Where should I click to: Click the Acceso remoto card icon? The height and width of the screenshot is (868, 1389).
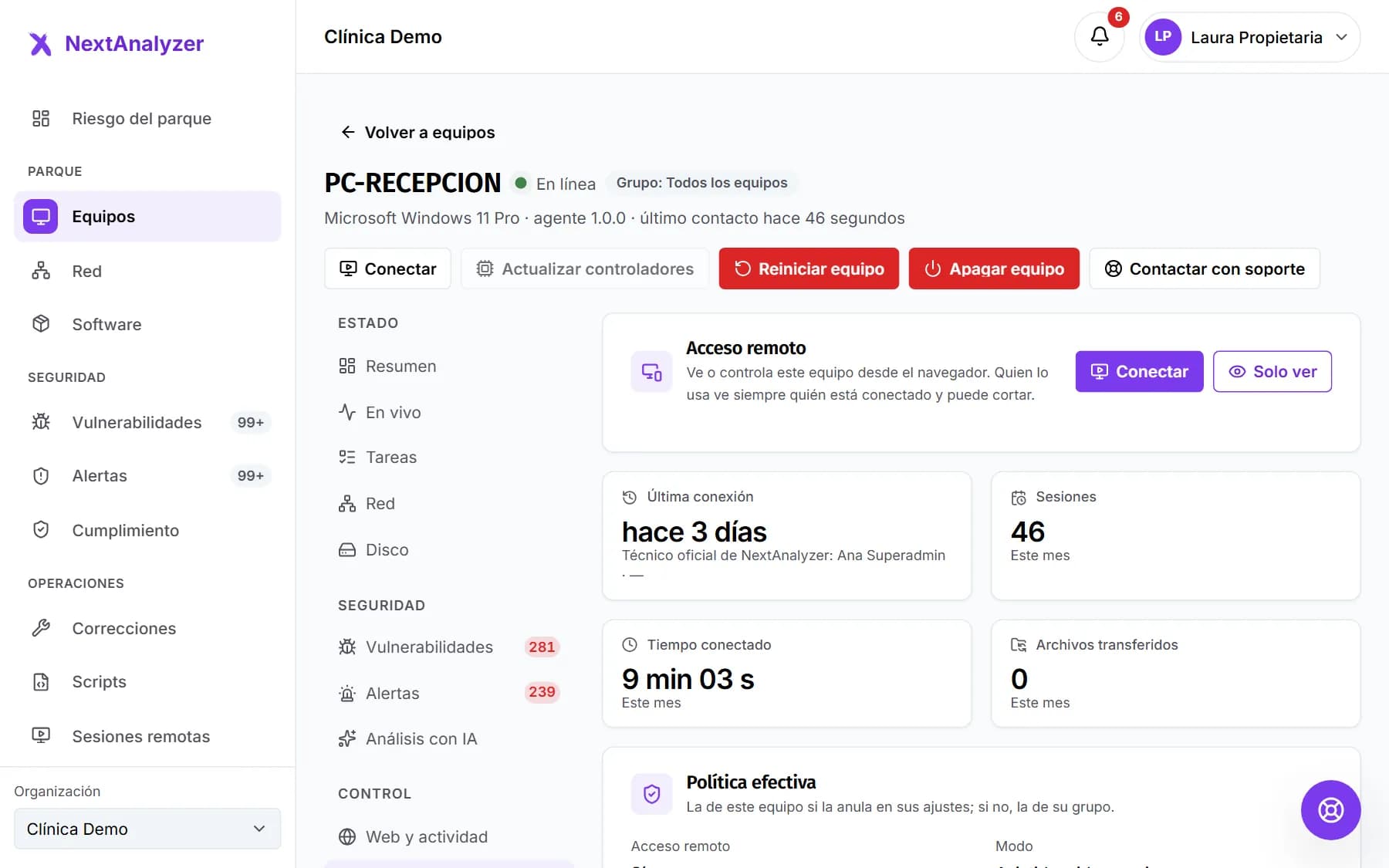(651, 372)
